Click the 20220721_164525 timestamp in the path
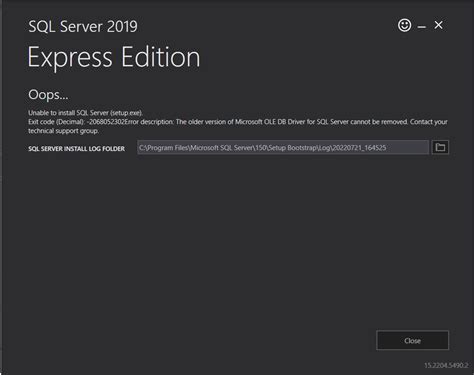Screen dimensions: 474x375 (x=359, y=148)
